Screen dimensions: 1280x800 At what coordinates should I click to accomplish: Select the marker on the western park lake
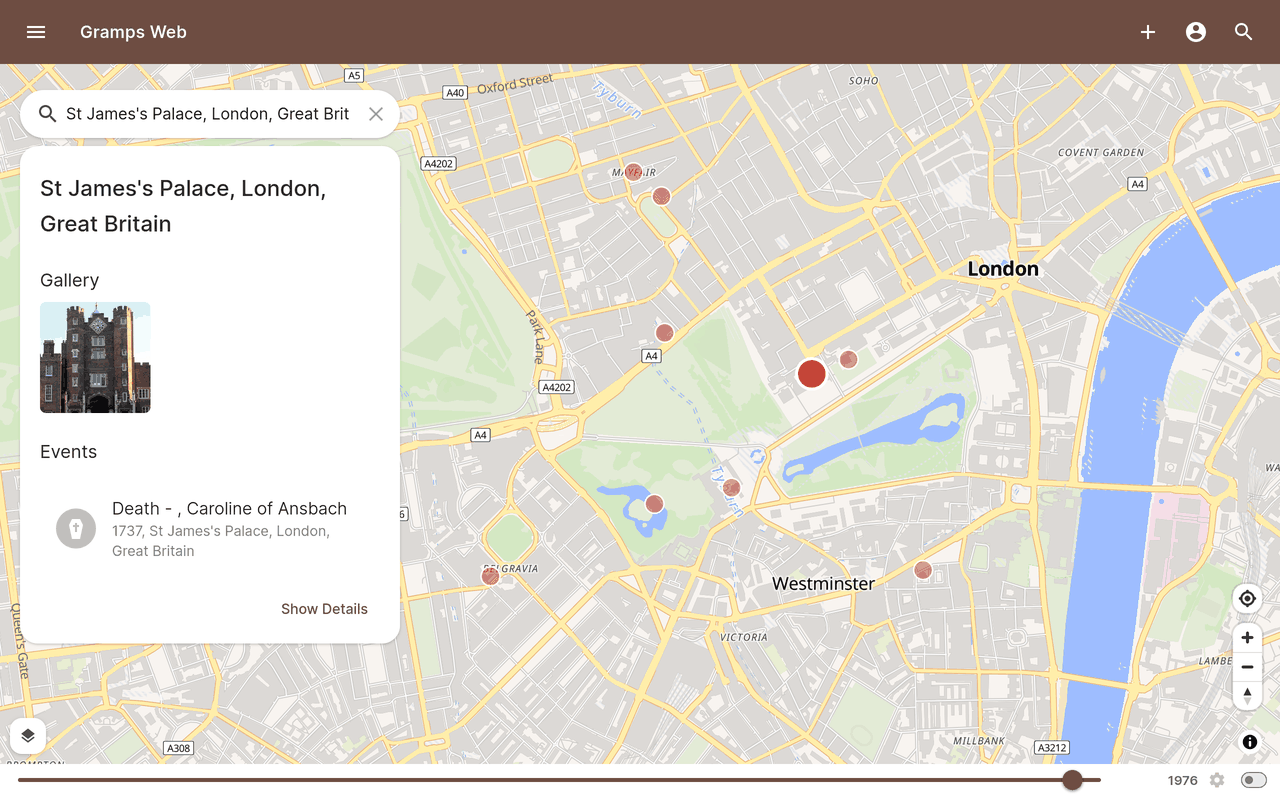tap(654, 504)
